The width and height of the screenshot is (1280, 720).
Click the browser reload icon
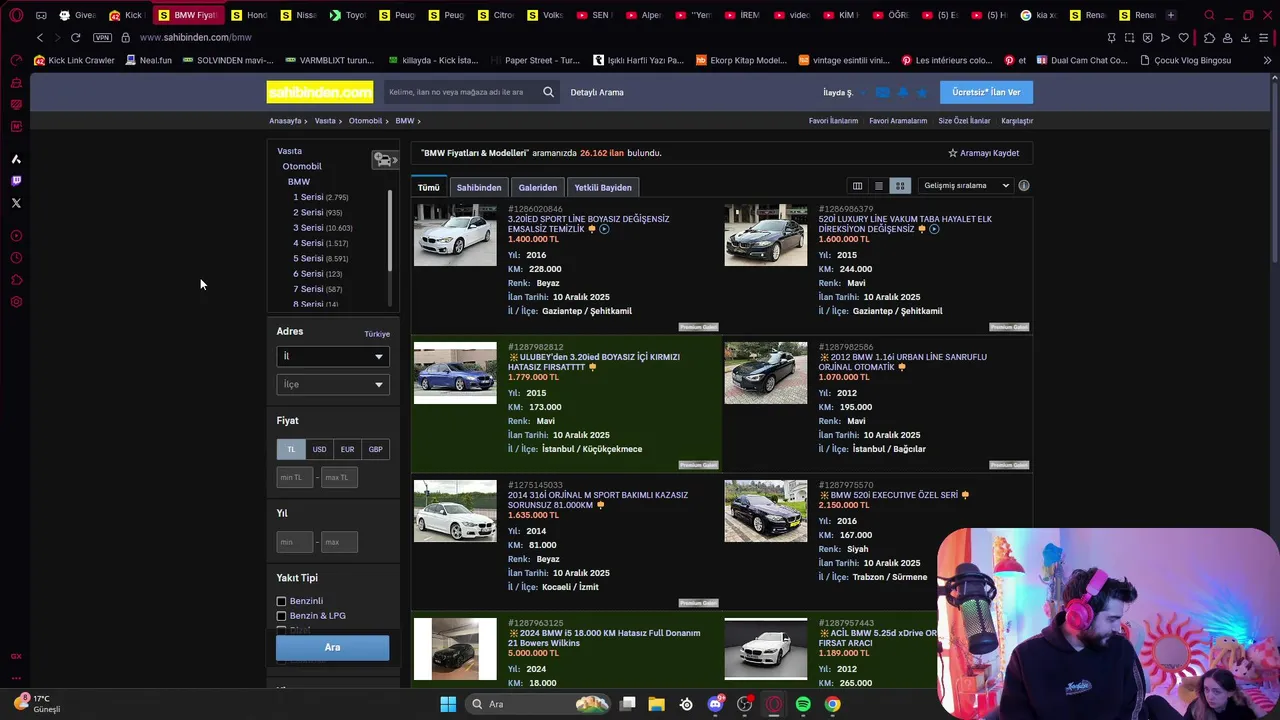(75, 37)
